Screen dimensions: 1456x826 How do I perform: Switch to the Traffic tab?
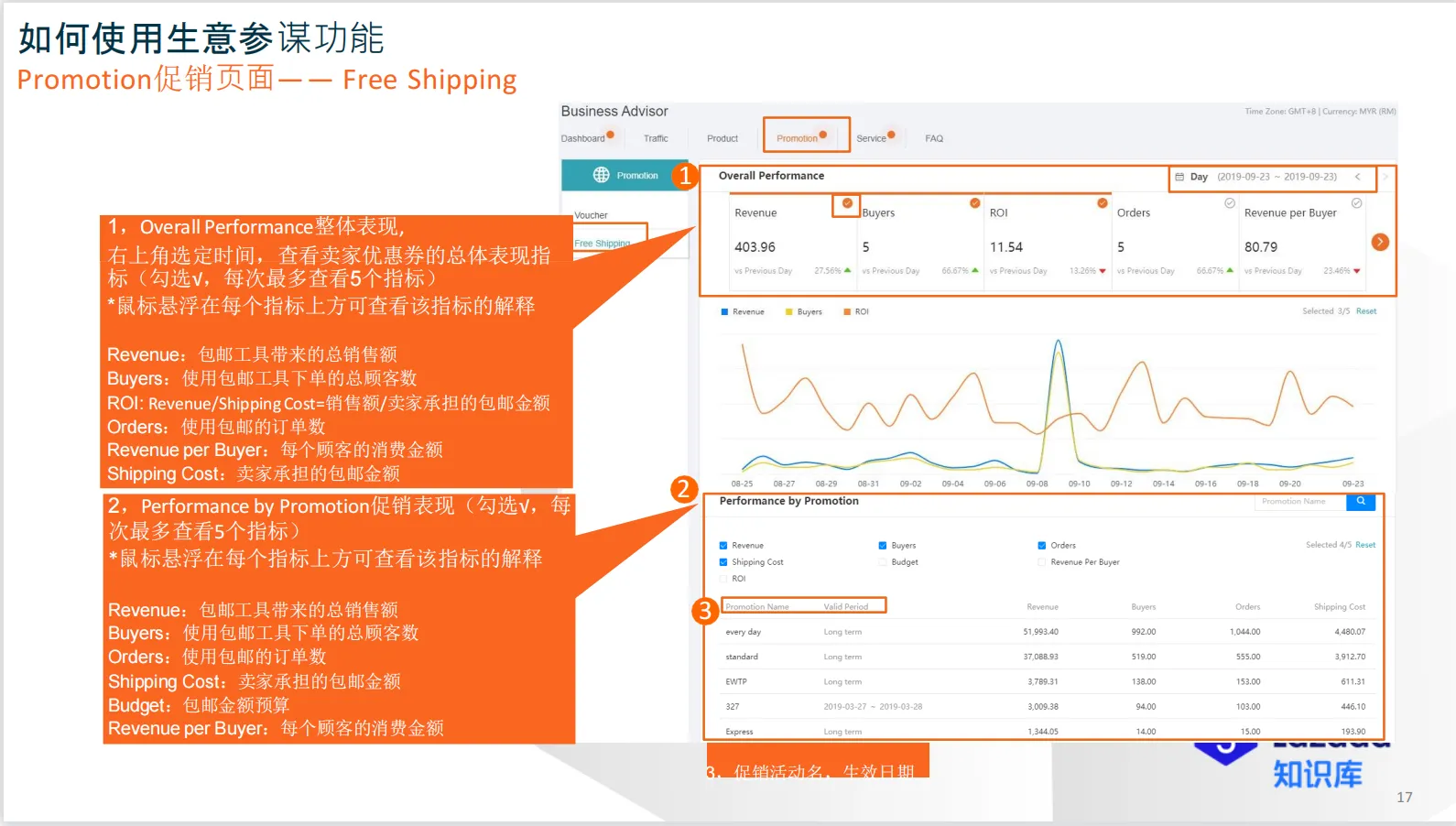tap(656, 139)
